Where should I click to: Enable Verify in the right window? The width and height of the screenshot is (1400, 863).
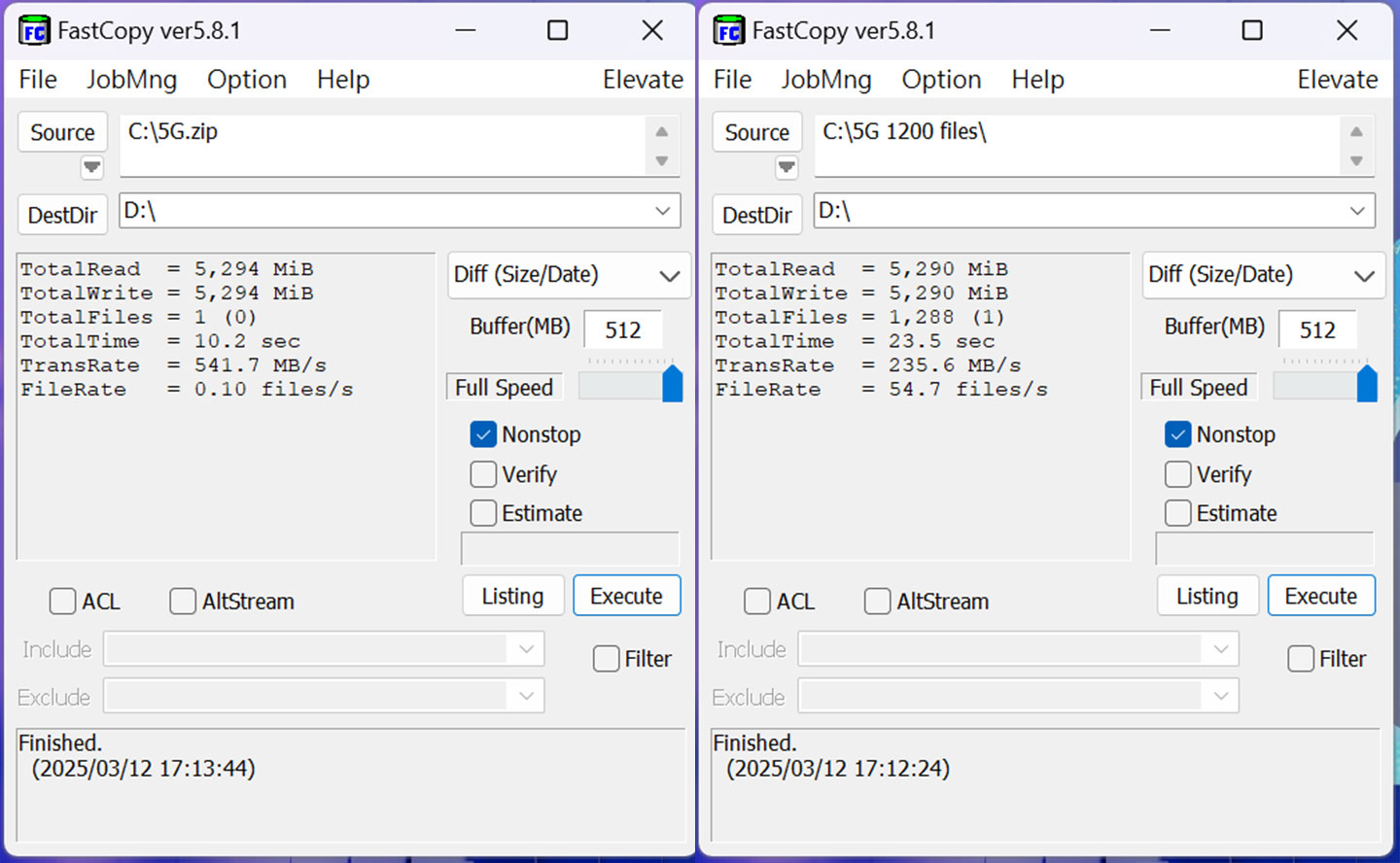pyautogui.click(x=1177, y=474)
